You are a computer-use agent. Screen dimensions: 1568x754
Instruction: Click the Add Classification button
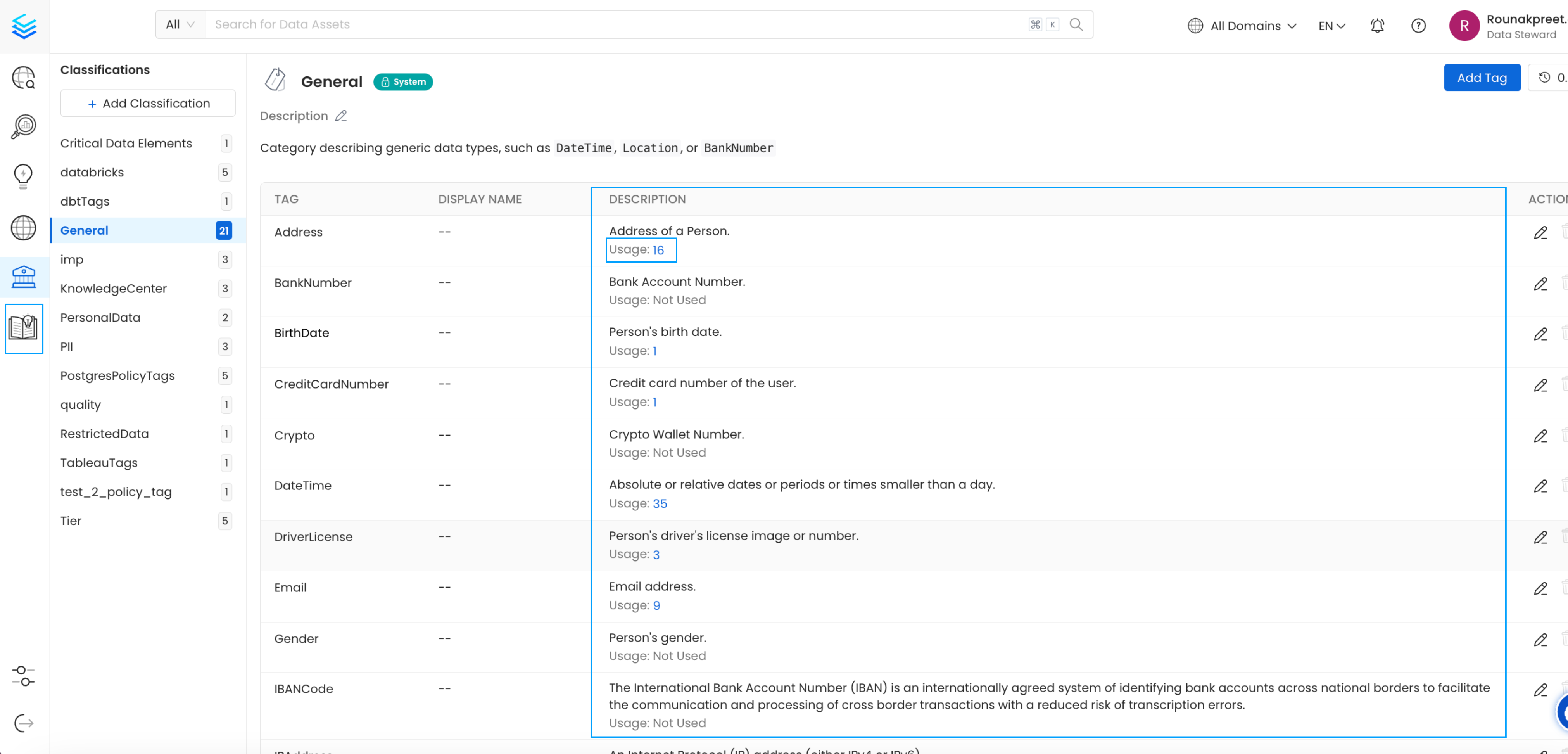point(148,104)
